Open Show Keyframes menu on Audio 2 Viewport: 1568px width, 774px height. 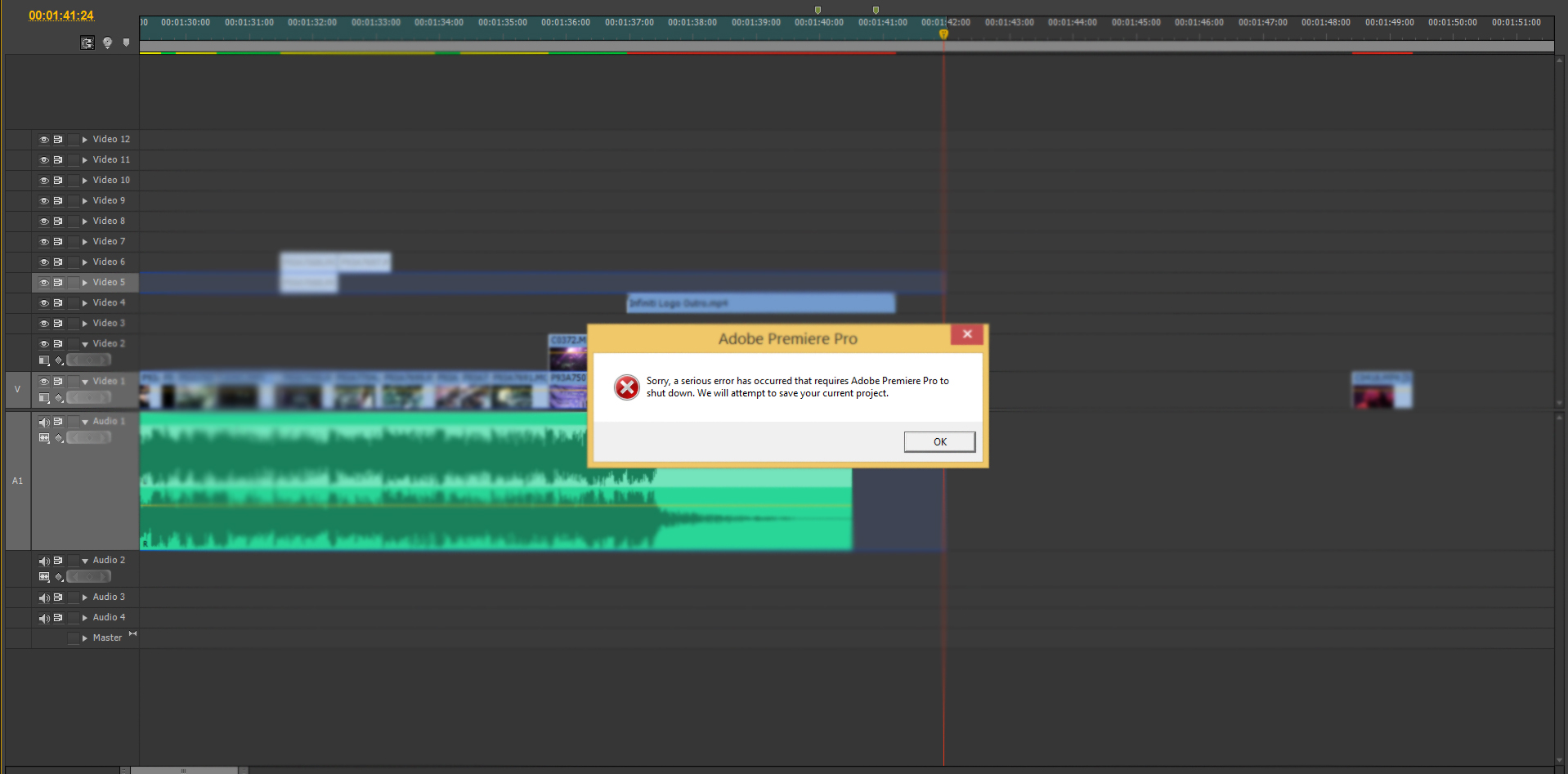[59, 577]
